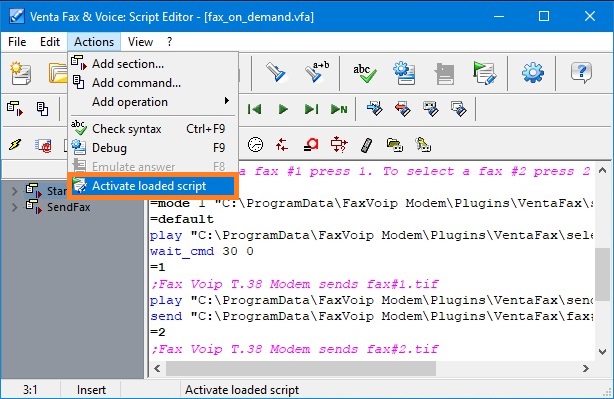
Task: Click the debug script gear toolbar icon
Action: click(405, 73)
